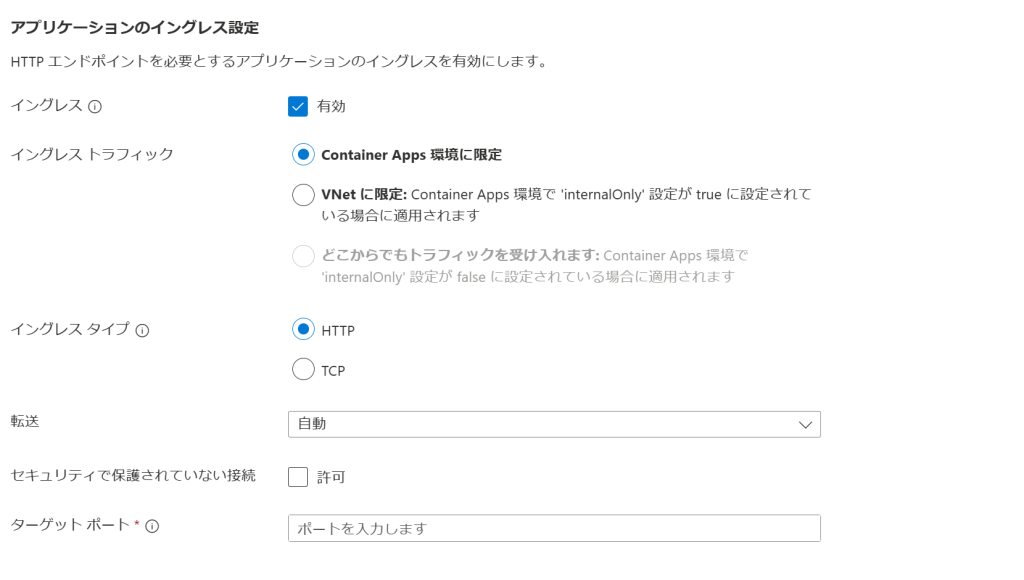
Task: Click the TCP label text
Action: coord(333,371)
